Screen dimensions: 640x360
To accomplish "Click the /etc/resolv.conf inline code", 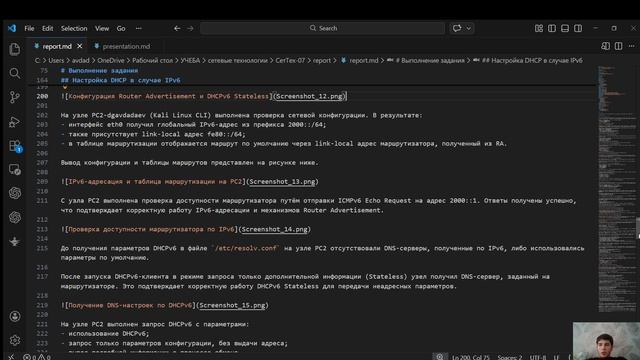I will pyautogui.click(x=245, y=248).
